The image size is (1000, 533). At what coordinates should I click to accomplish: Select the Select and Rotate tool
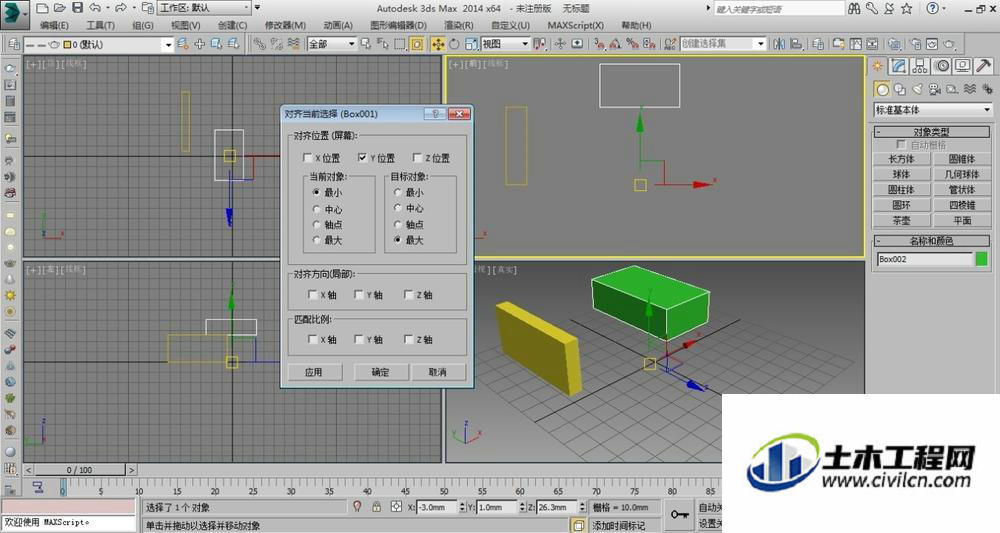point(455,44)
